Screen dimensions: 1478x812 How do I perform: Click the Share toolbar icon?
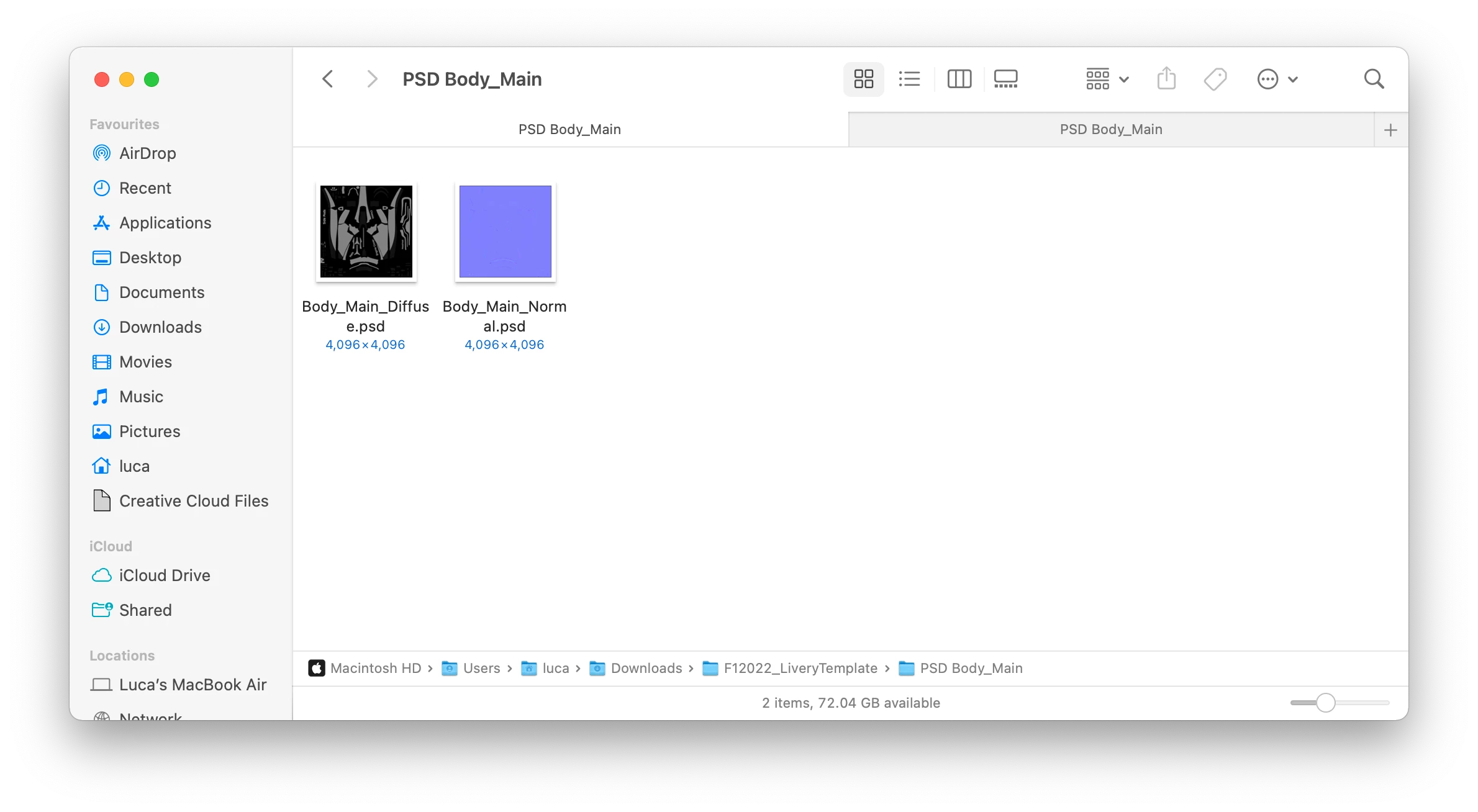(1166, 79)
